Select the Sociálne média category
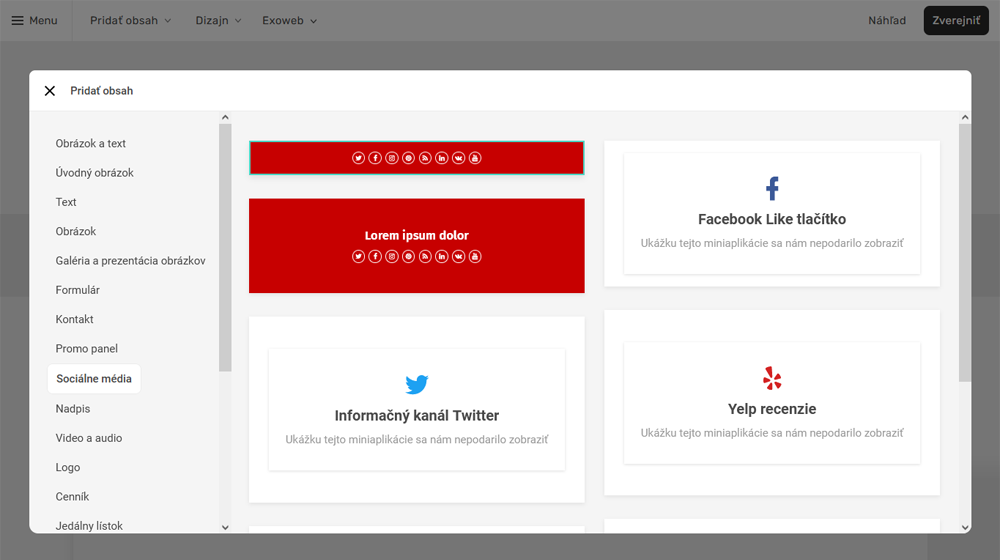The image size is (1000, 560). point(94,379)
